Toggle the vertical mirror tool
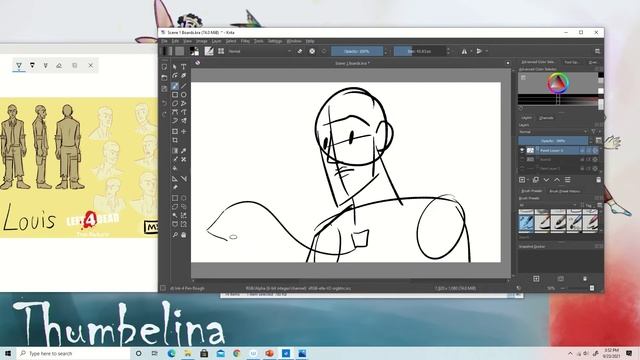640x360 pixels. pyautogui.click(x=479, y=51)
